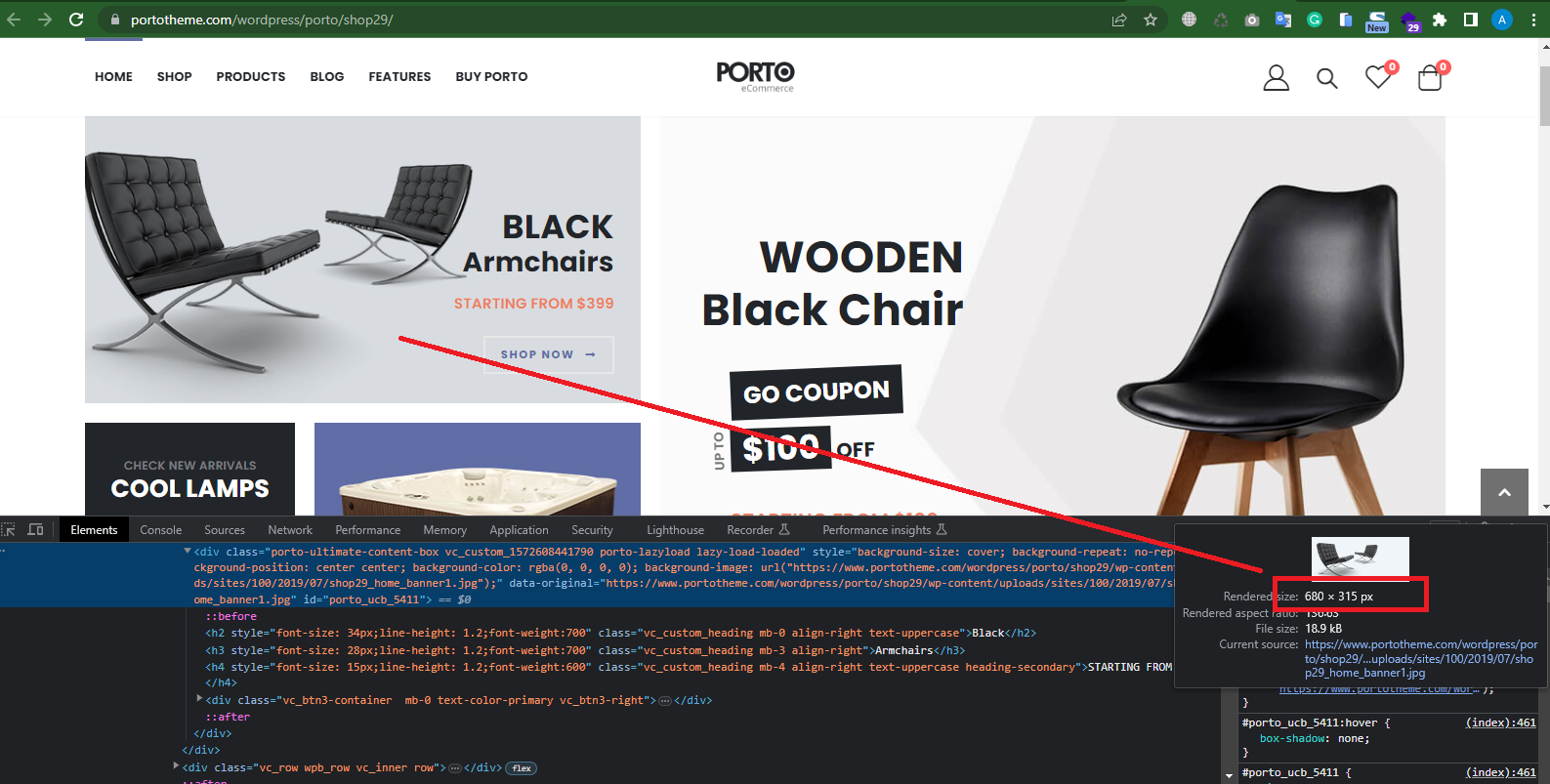Open the user account icon
The image size is (1550, 784).
pyautogui.click(x=1276, y=77)
